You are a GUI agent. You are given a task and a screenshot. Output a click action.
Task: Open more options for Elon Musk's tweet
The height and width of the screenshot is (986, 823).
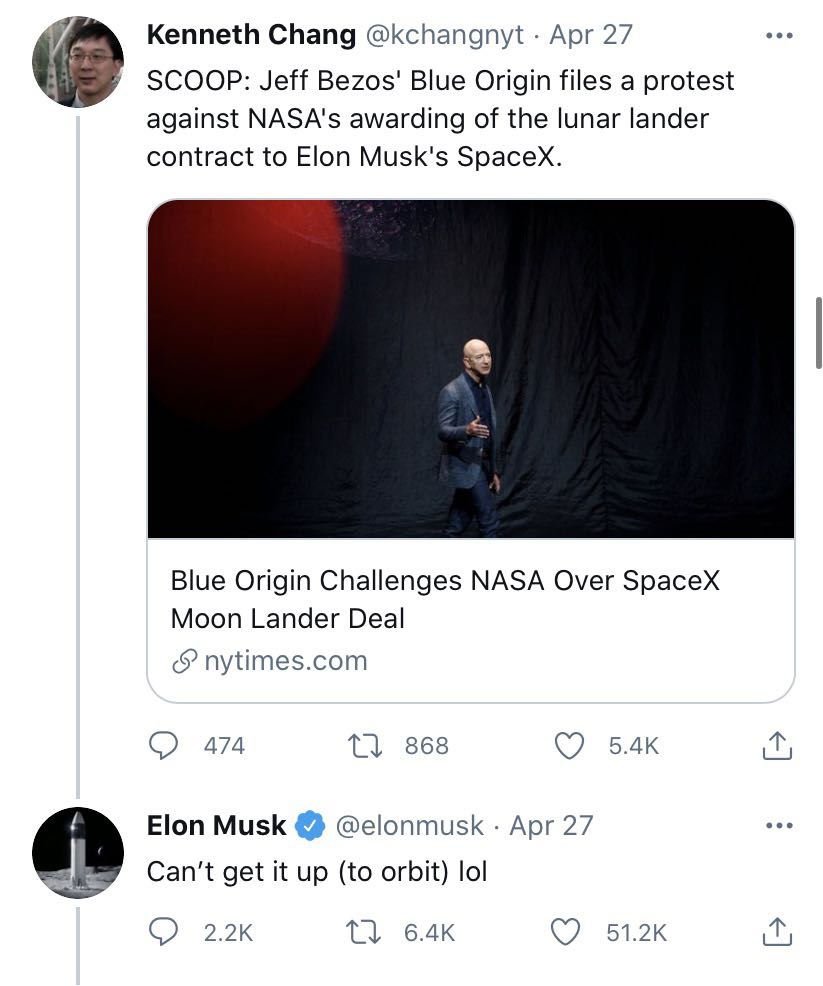(777, 826)
